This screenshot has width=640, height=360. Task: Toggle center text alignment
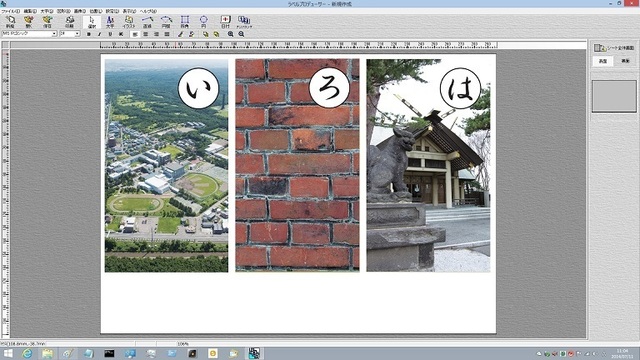(x=146, y=34)
